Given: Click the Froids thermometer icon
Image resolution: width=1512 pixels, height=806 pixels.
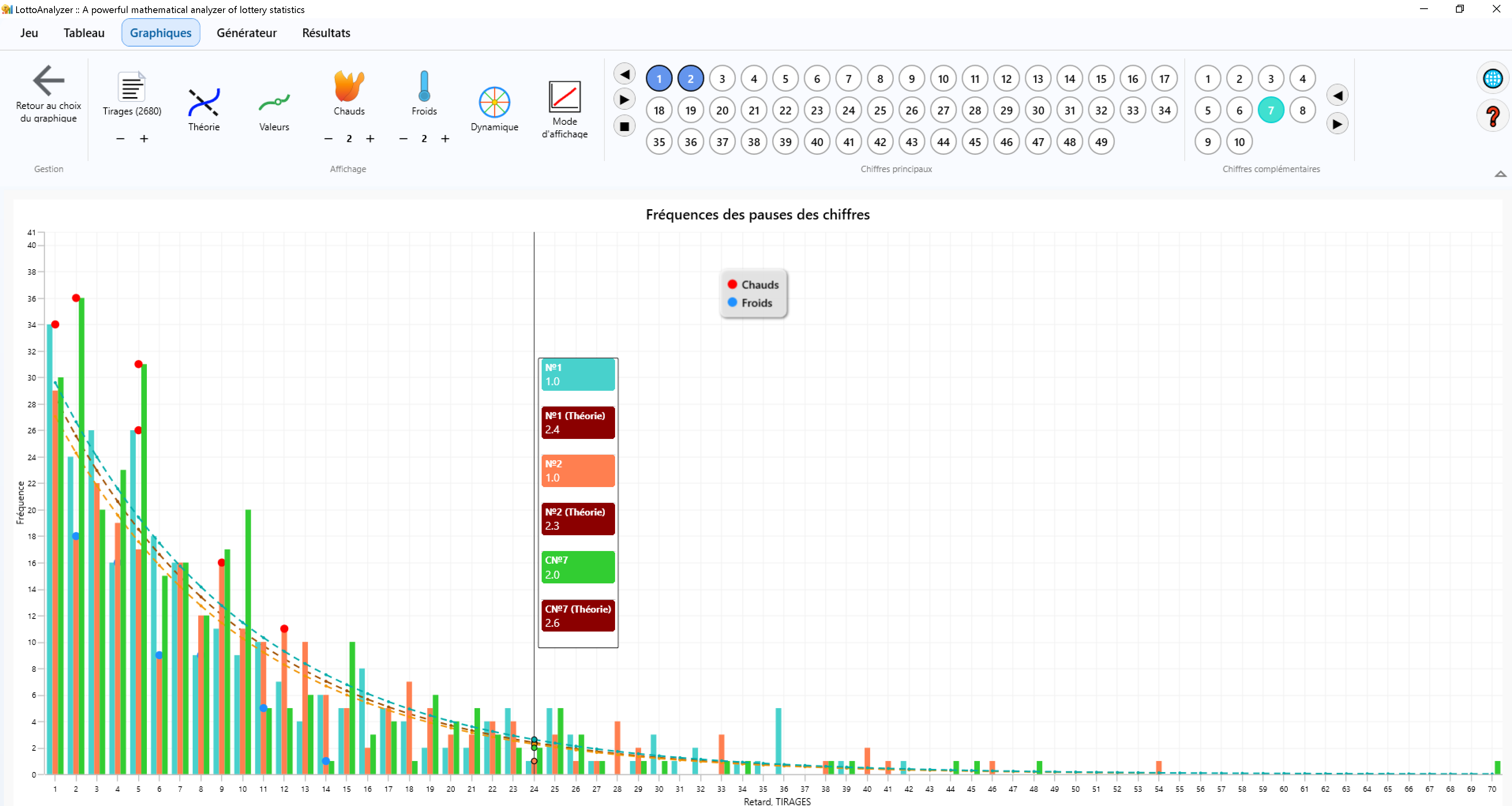Looking at the screenshot, I should pyautogui.click(x=424, y=87).
